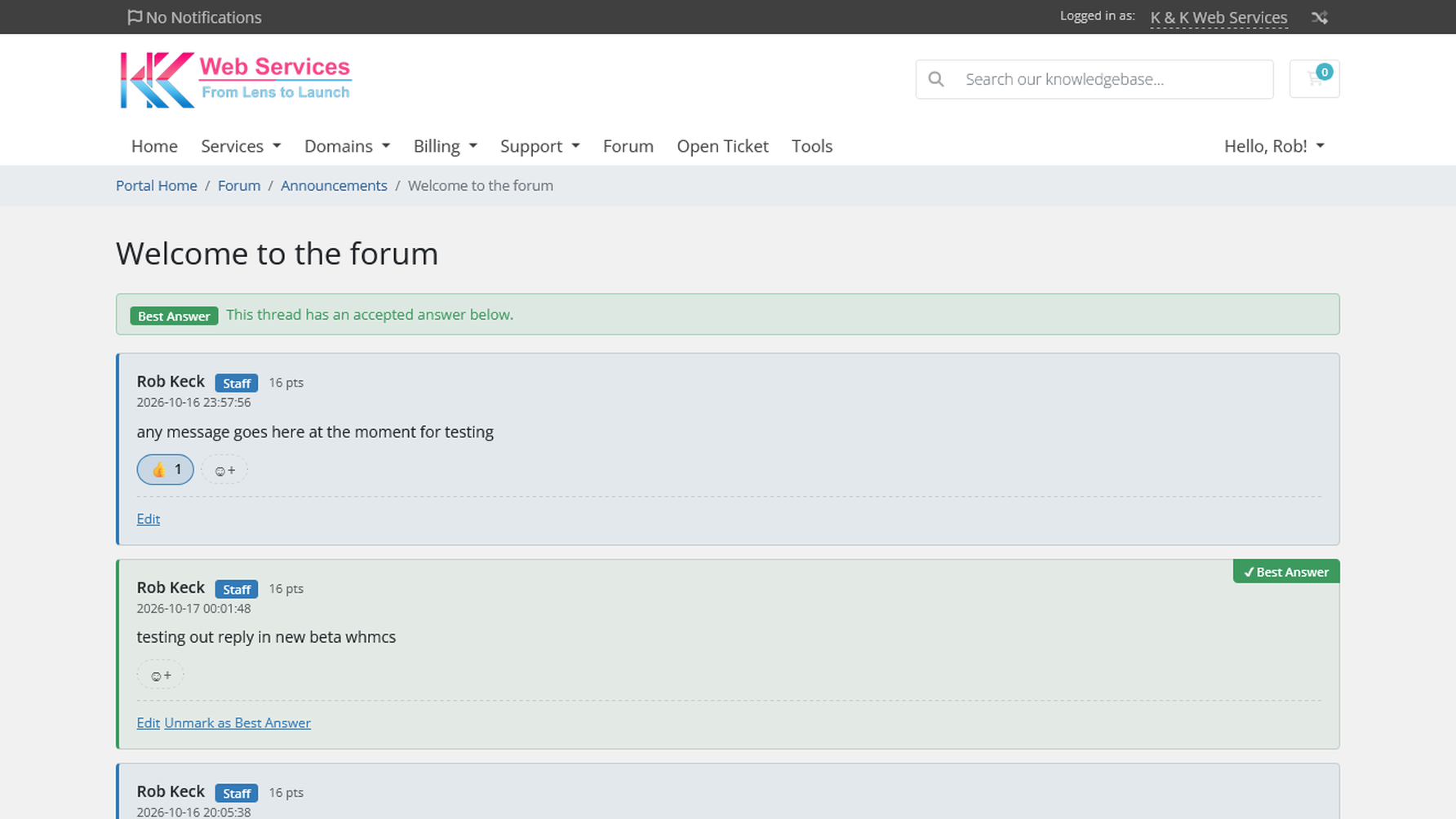Open the Billing dropdown menu

pyautogui.click(x=445, y=146)
